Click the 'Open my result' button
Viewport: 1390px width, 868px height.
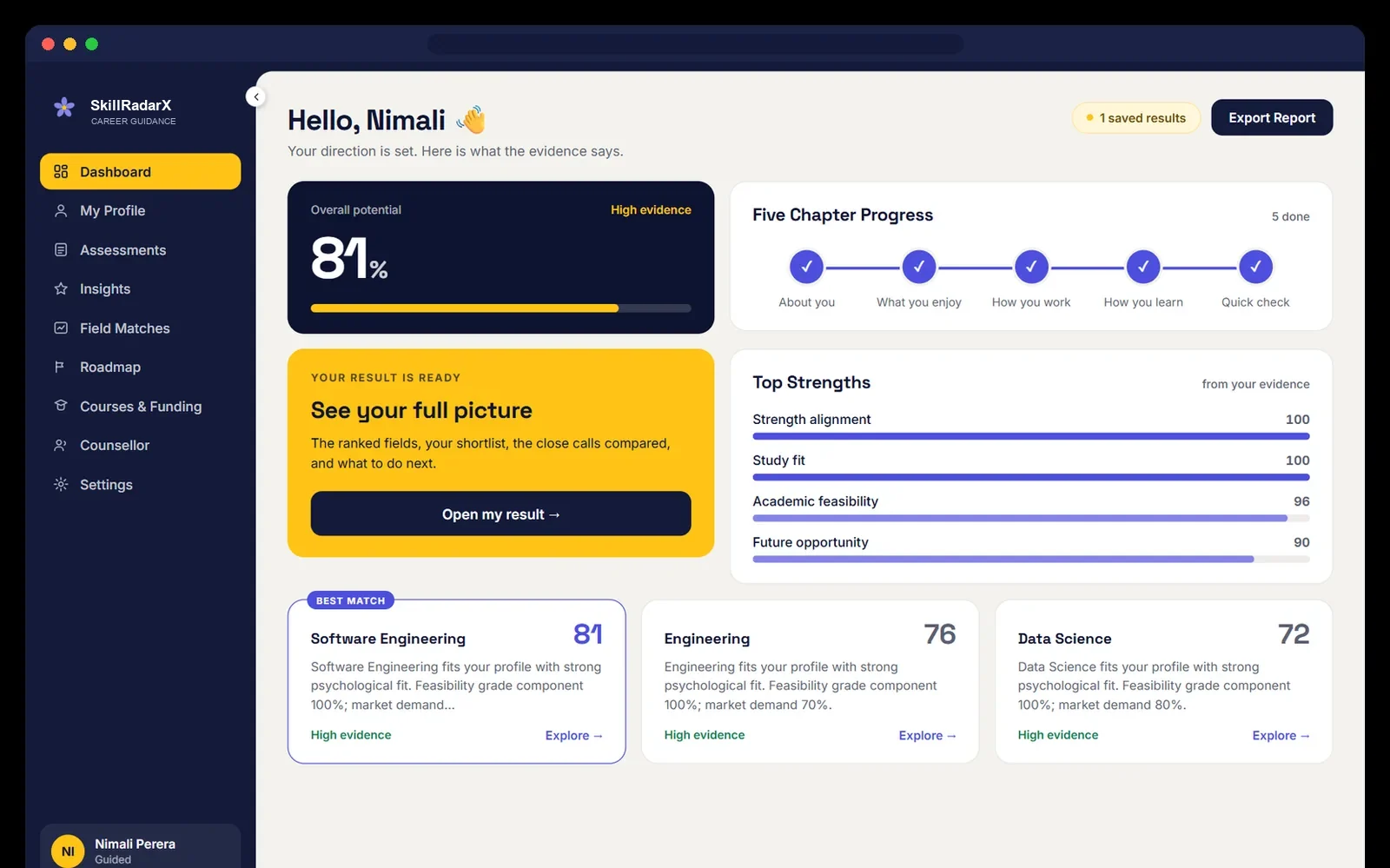(x=500, y=514)
